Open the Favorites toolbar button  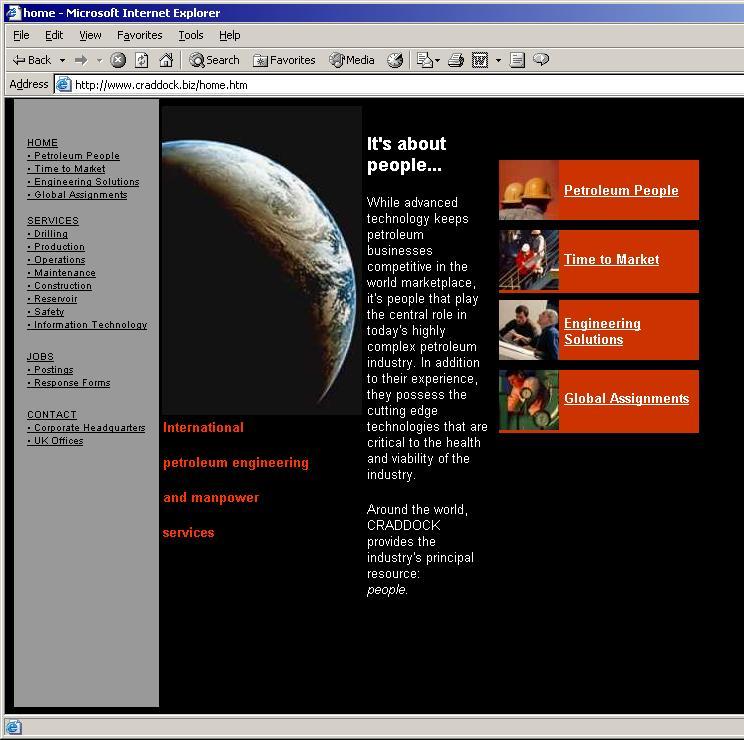284,60
